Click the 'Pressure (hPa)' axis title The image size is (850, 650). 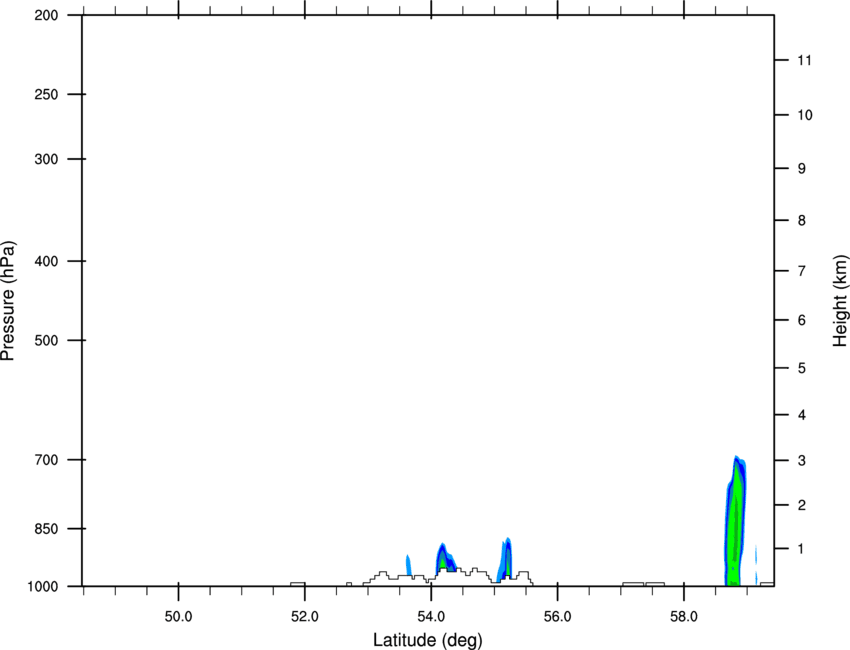click(8, 300)
